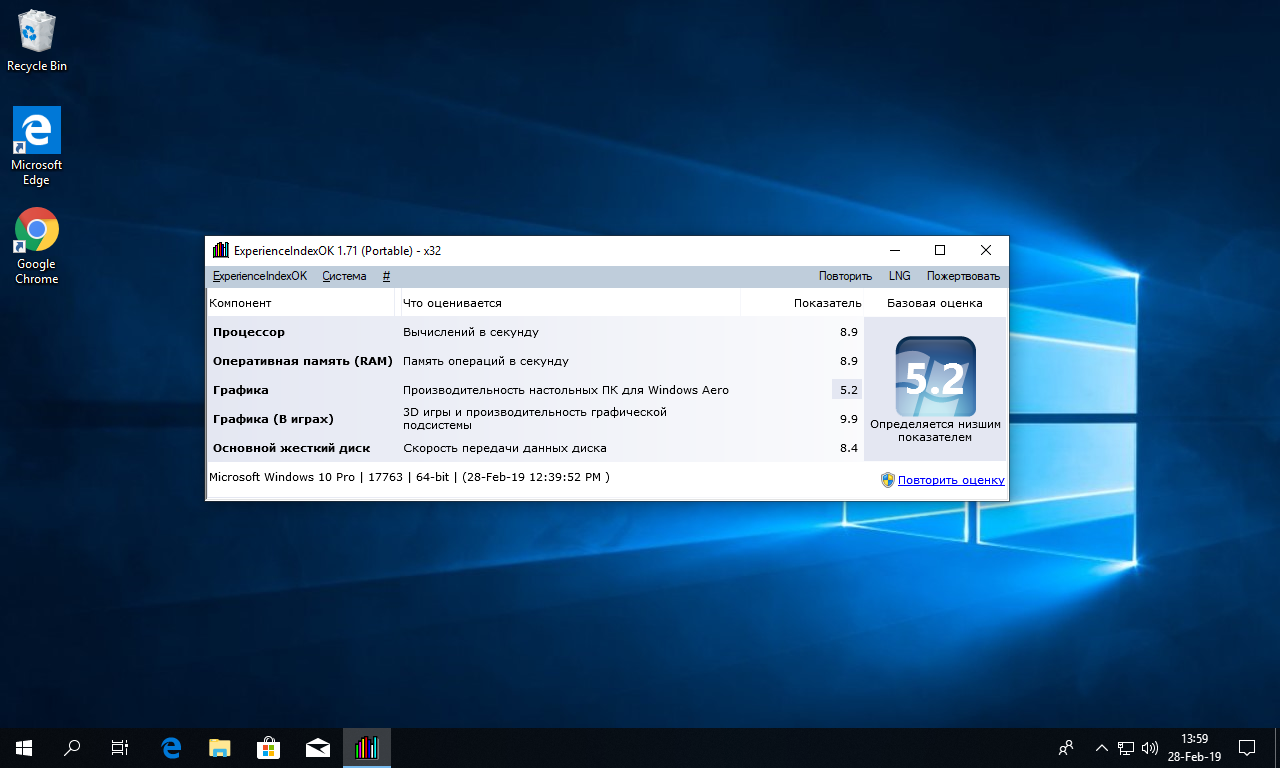Open Action Center notifications icon
Screen dimensions: 1280x768
pos(1247,747)
